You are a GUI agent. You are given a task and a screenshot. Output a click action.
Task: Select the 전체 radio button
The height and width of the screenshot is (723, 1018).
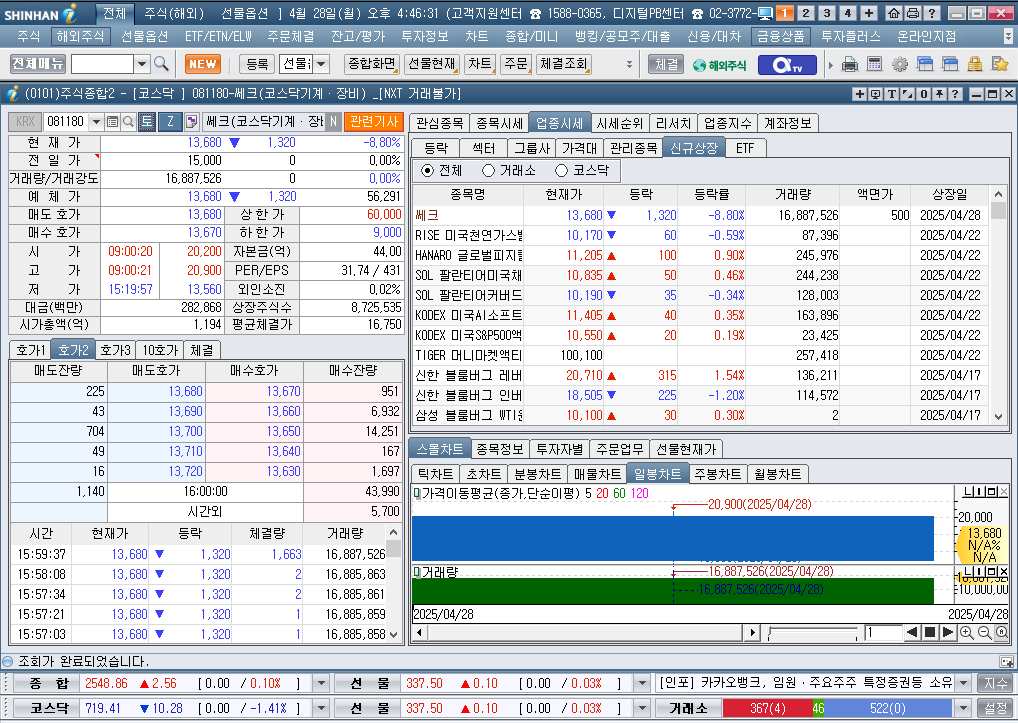(x=427, y=171)
